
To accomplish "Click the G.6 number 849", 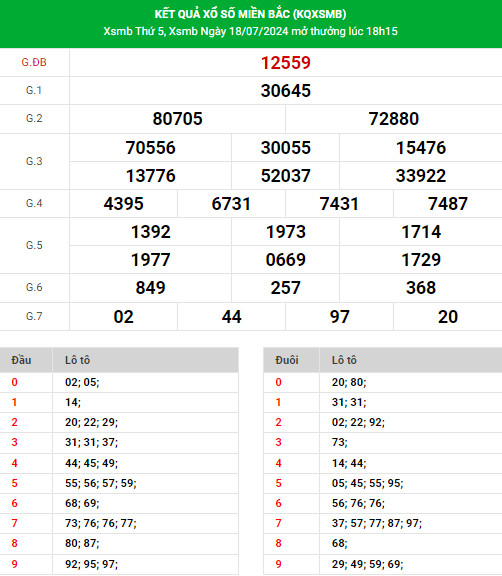I will pyautogui.click(x=151, y=288).
